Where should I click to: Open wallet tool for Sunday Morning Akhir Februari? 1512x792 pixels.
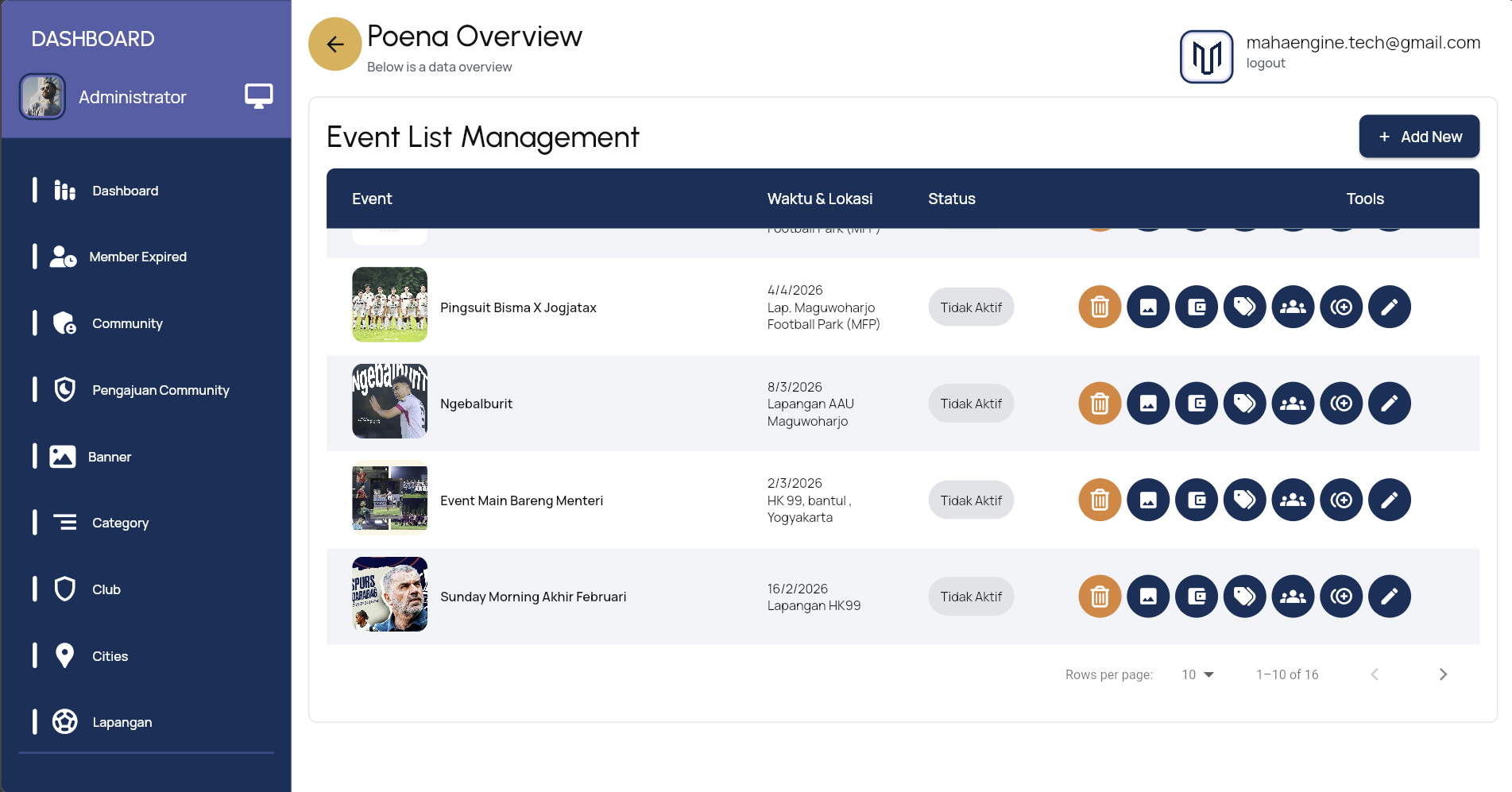coord(1197,596)
